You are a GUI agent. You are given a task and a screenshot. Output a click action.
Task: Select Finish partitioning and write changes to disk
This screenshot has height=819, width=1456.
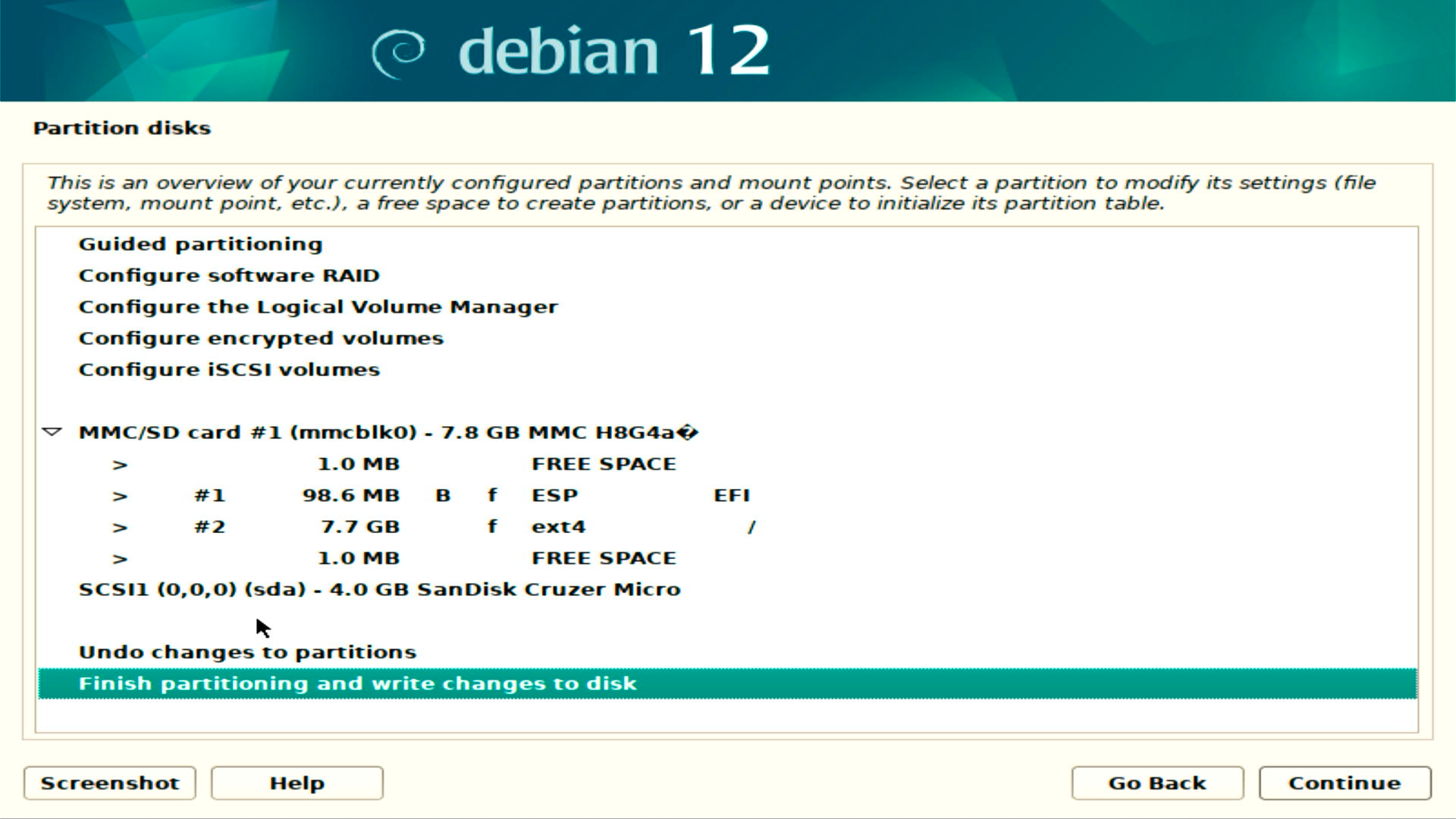click(727, 683)
